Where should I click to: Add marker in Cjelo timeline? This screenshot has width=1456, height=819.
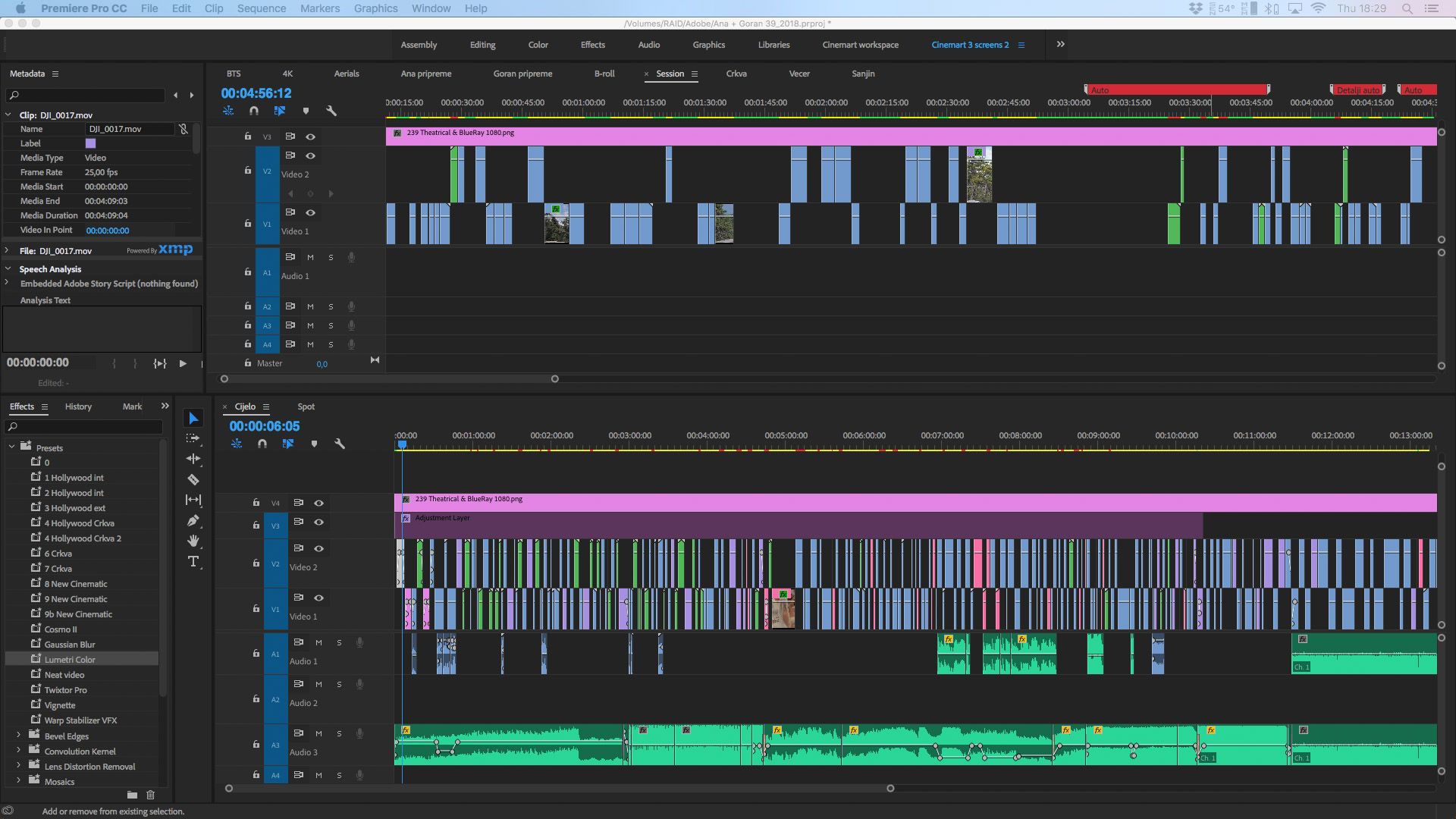click(314, 444)
